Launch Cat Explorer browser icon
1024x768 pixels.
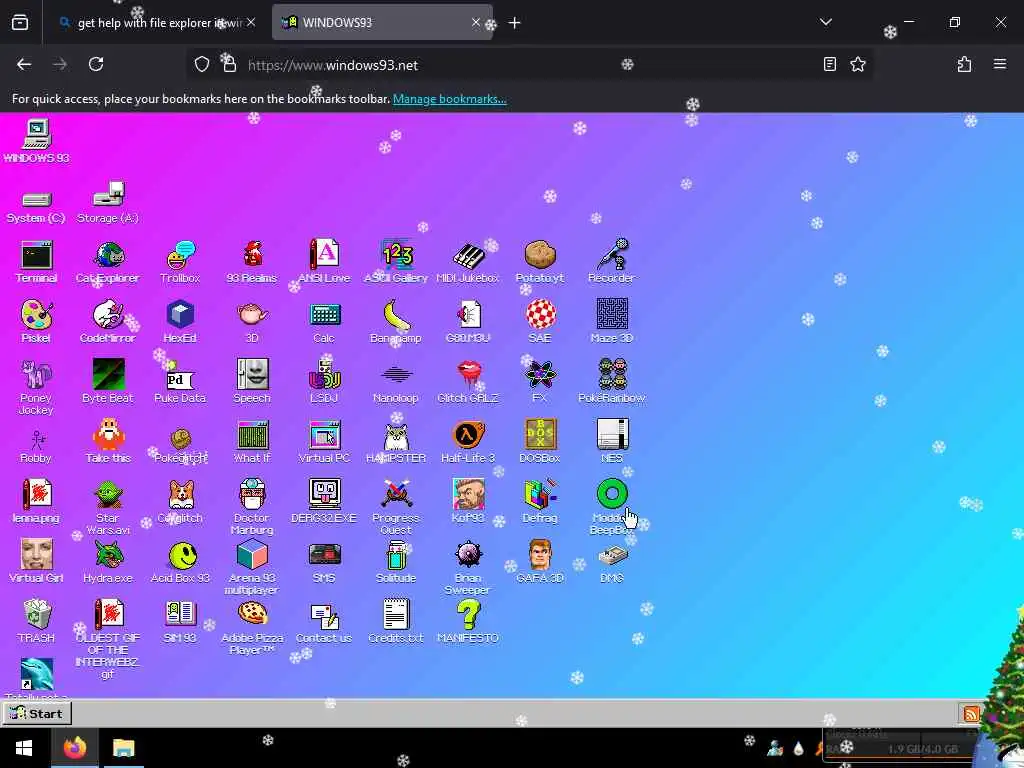point(108,262)
